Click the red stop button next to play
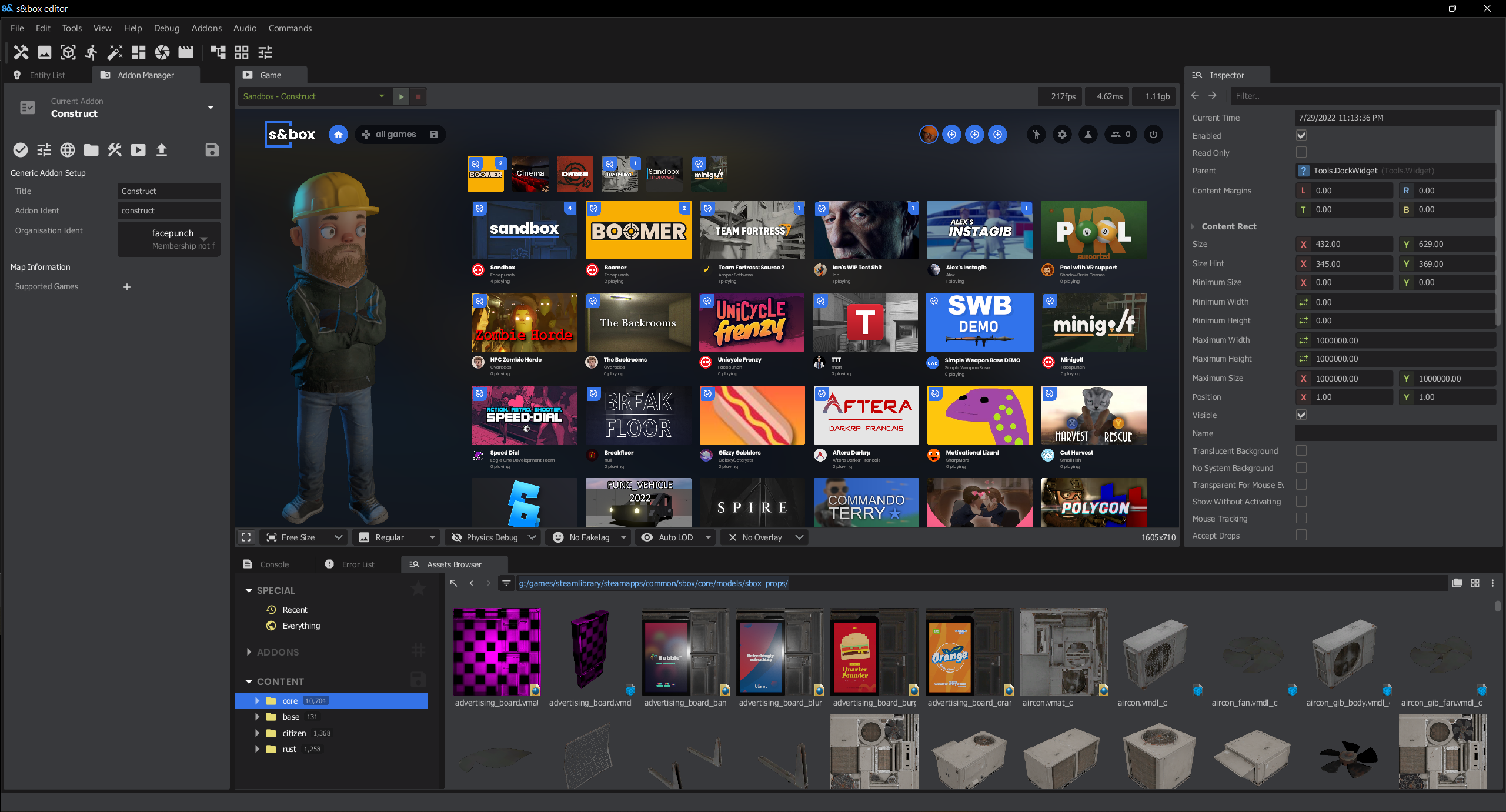This screenshot has height=812, width=1506. coord(418,96)
